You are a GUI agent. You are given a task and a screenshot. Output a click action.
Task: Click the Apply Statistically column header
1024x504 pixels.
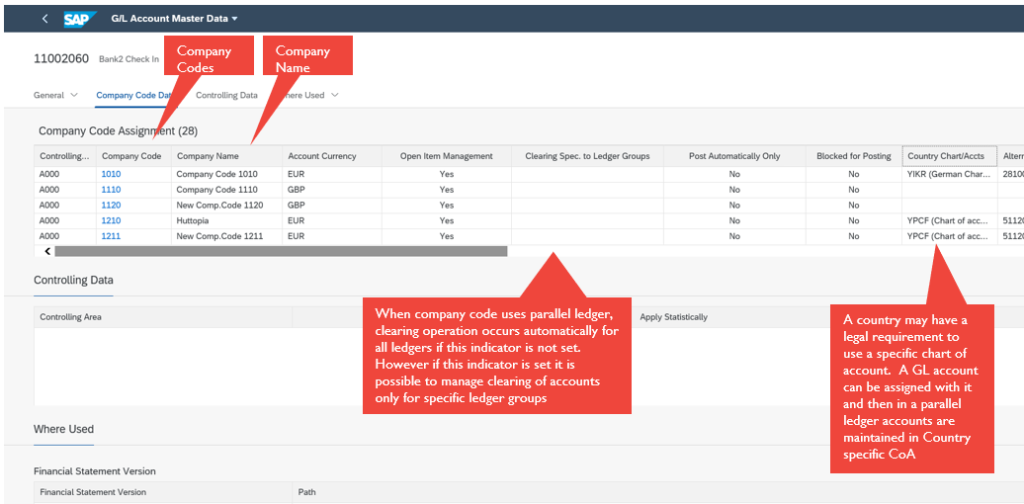tap(673, 317)
